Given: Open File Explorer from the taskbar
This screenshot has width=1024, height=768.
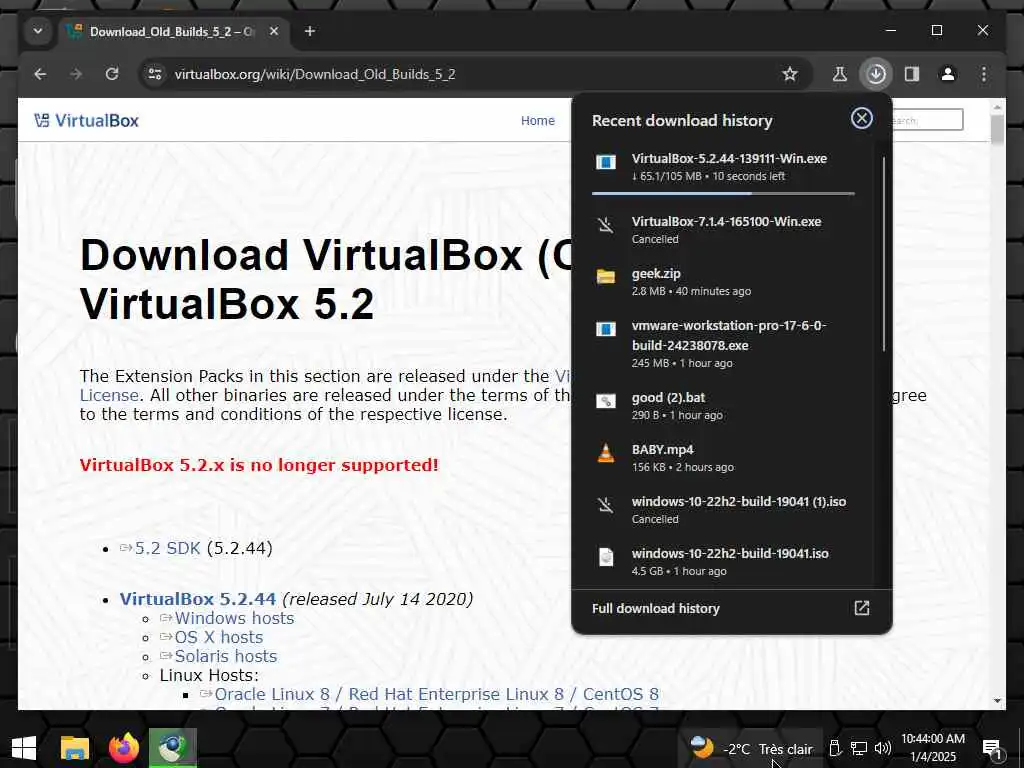Looking at the screenshot, I should pos(74,748).
